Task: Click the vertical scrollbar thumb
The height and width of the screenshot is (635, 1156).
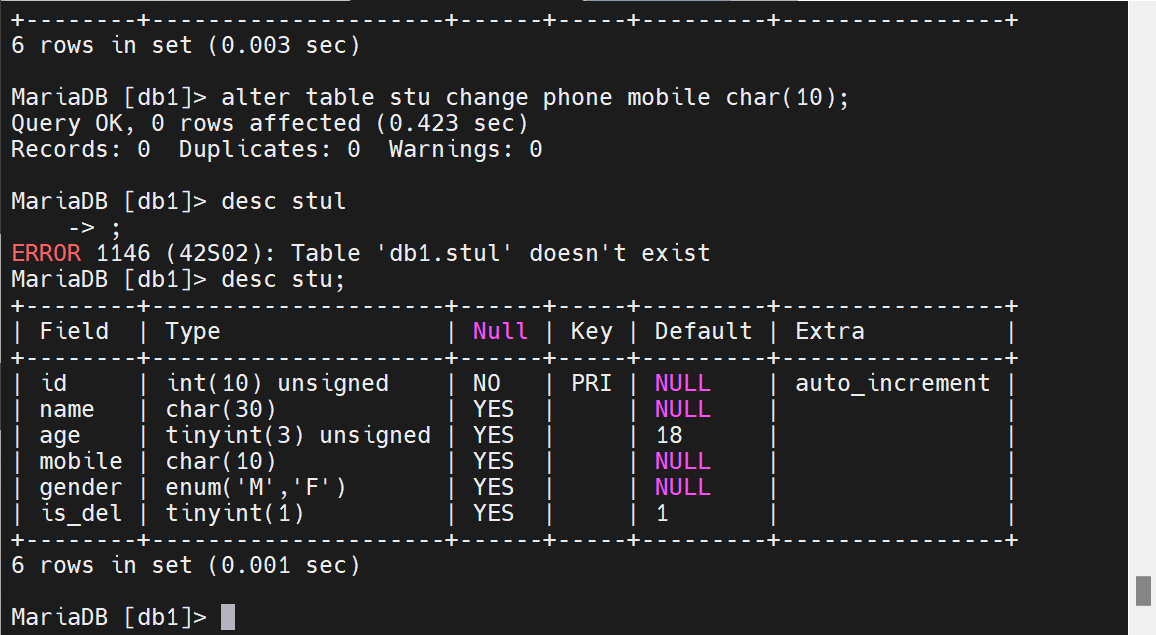Action: pos(1143,591)
